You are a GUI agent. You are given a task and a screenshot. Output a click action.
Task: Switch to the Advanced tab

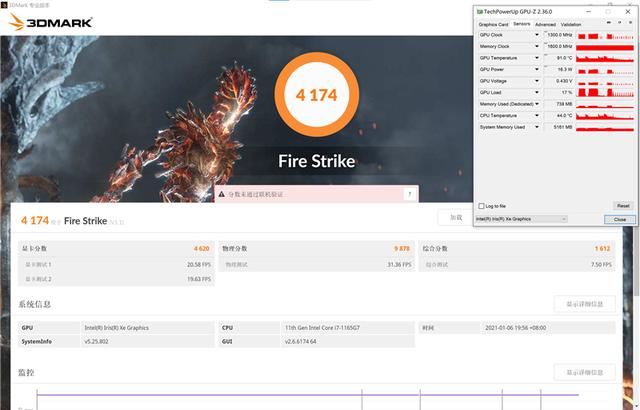[545, 24]
